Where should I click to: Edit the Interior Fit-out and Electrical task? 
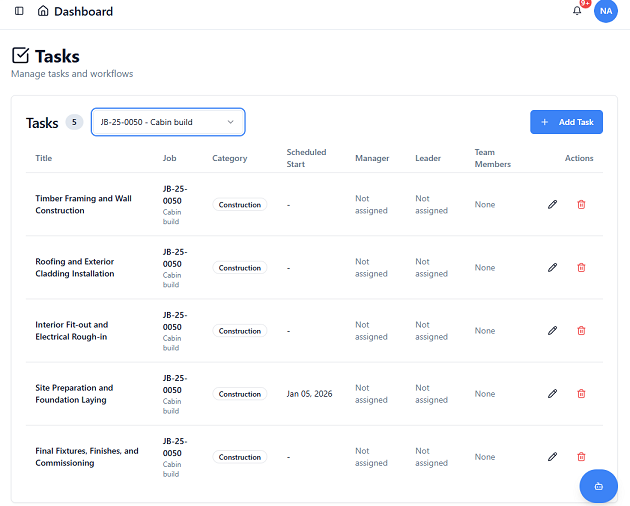(x=552, y=330)
